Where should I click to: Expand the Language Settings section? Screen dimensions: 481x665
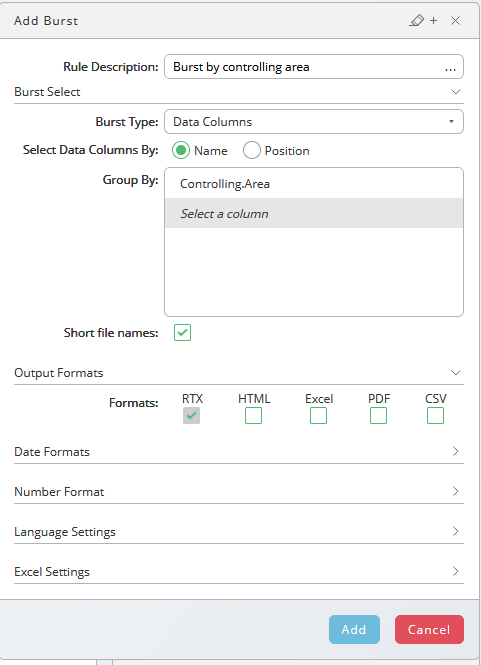(239, 532)
